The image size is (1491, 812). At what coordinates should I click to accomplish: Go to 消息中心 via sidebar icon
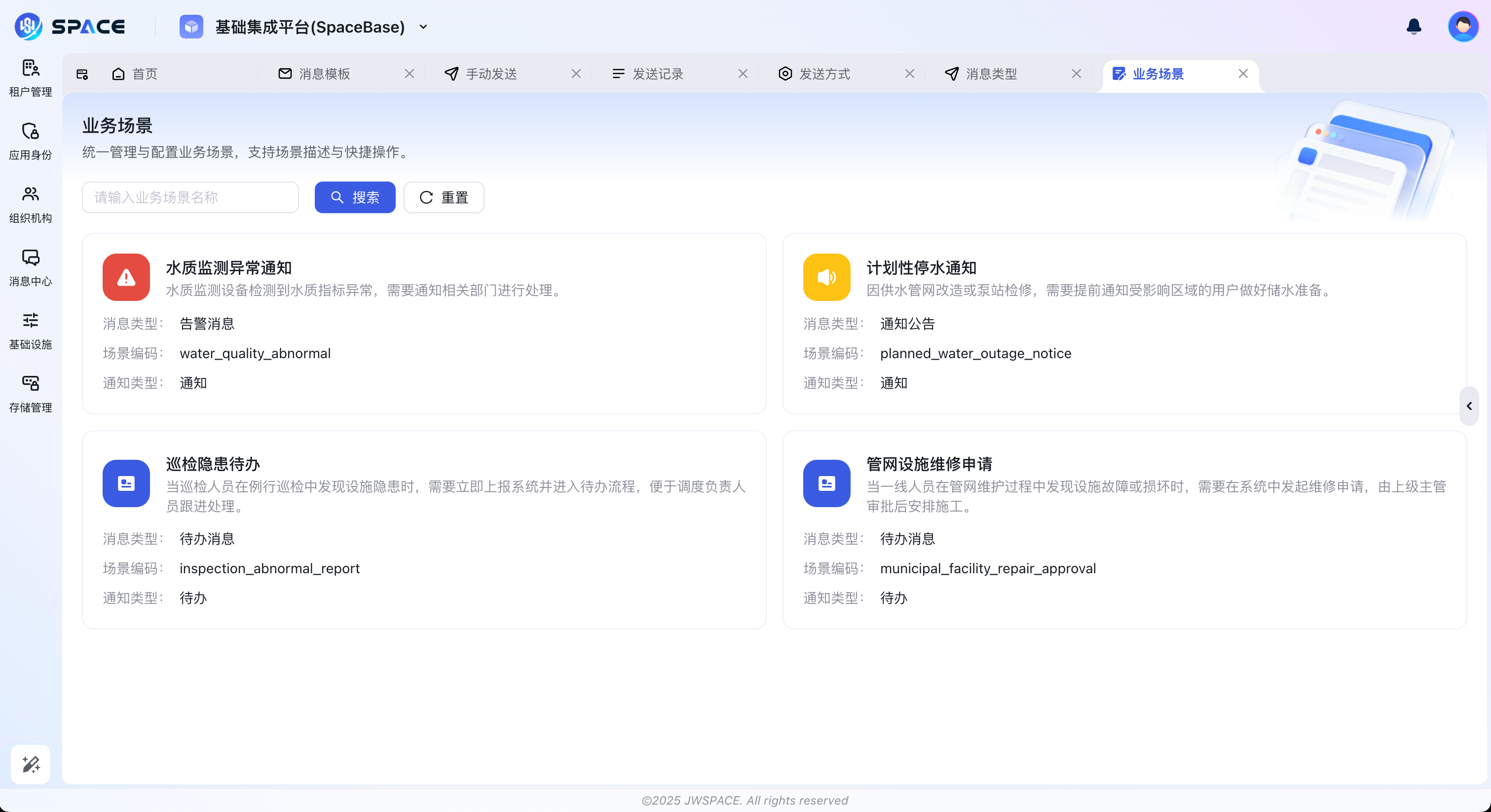coord(30,267)
